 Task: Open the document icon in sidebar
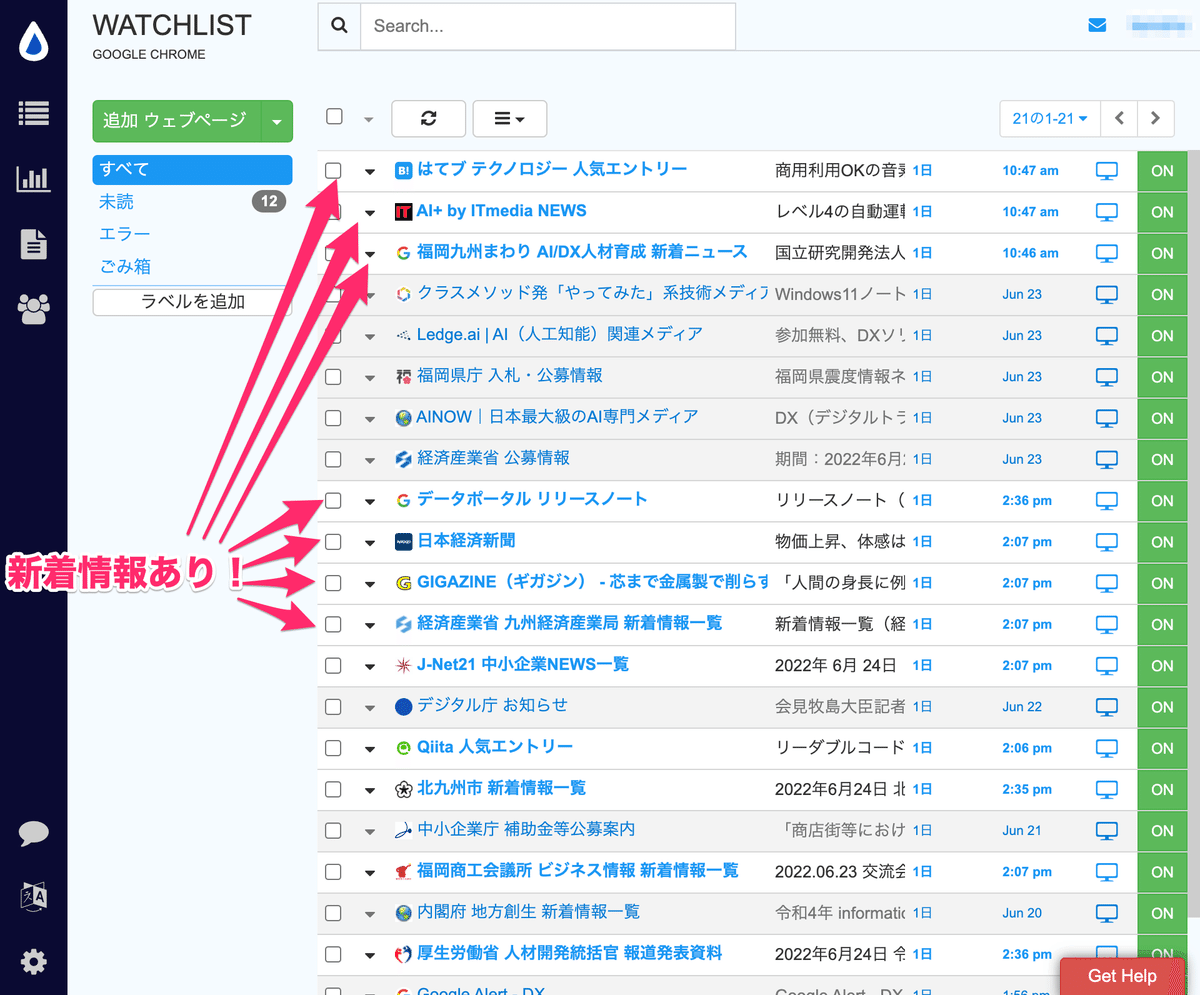coord(33,245)
